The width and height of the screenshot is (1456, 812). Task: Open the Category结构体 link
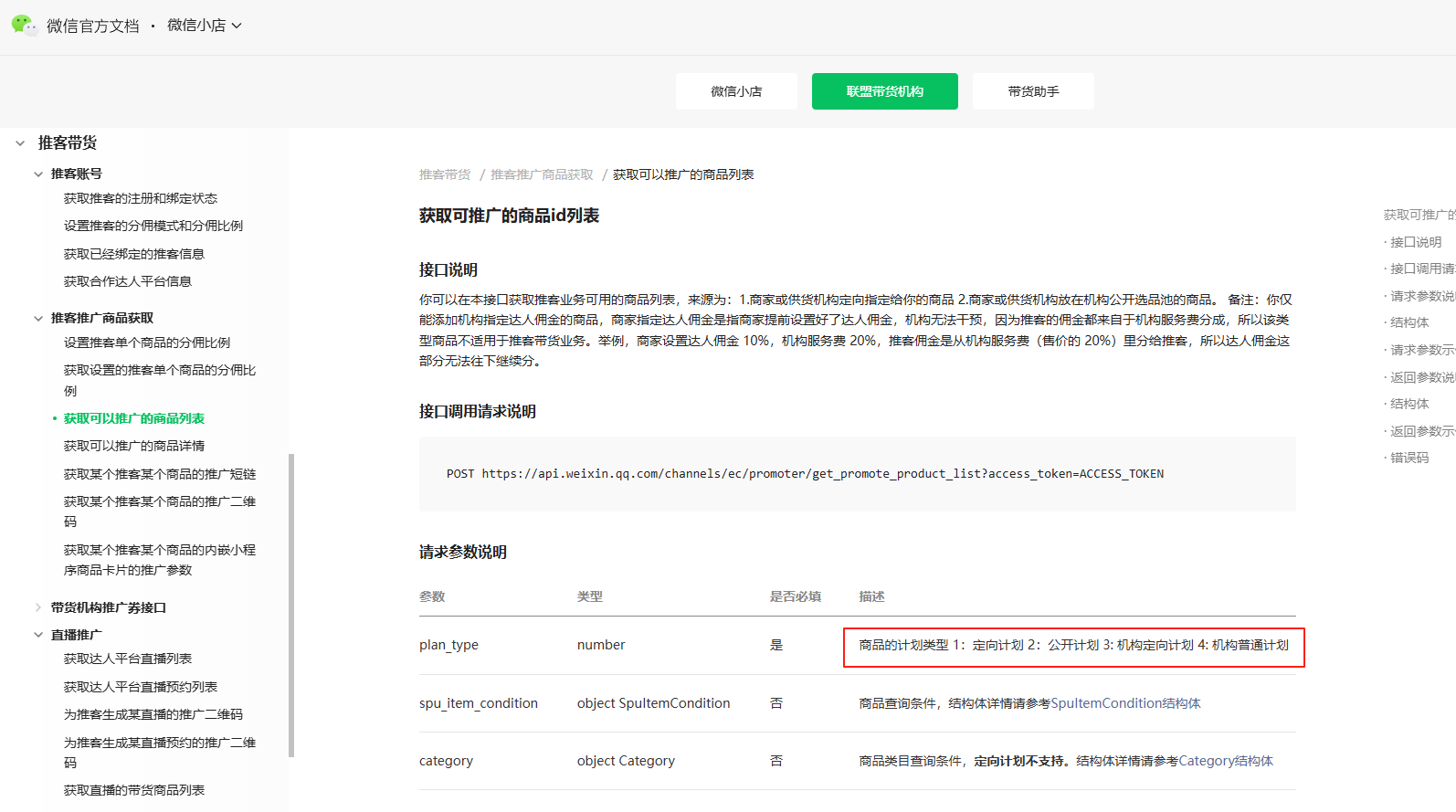click(1226, 761)
